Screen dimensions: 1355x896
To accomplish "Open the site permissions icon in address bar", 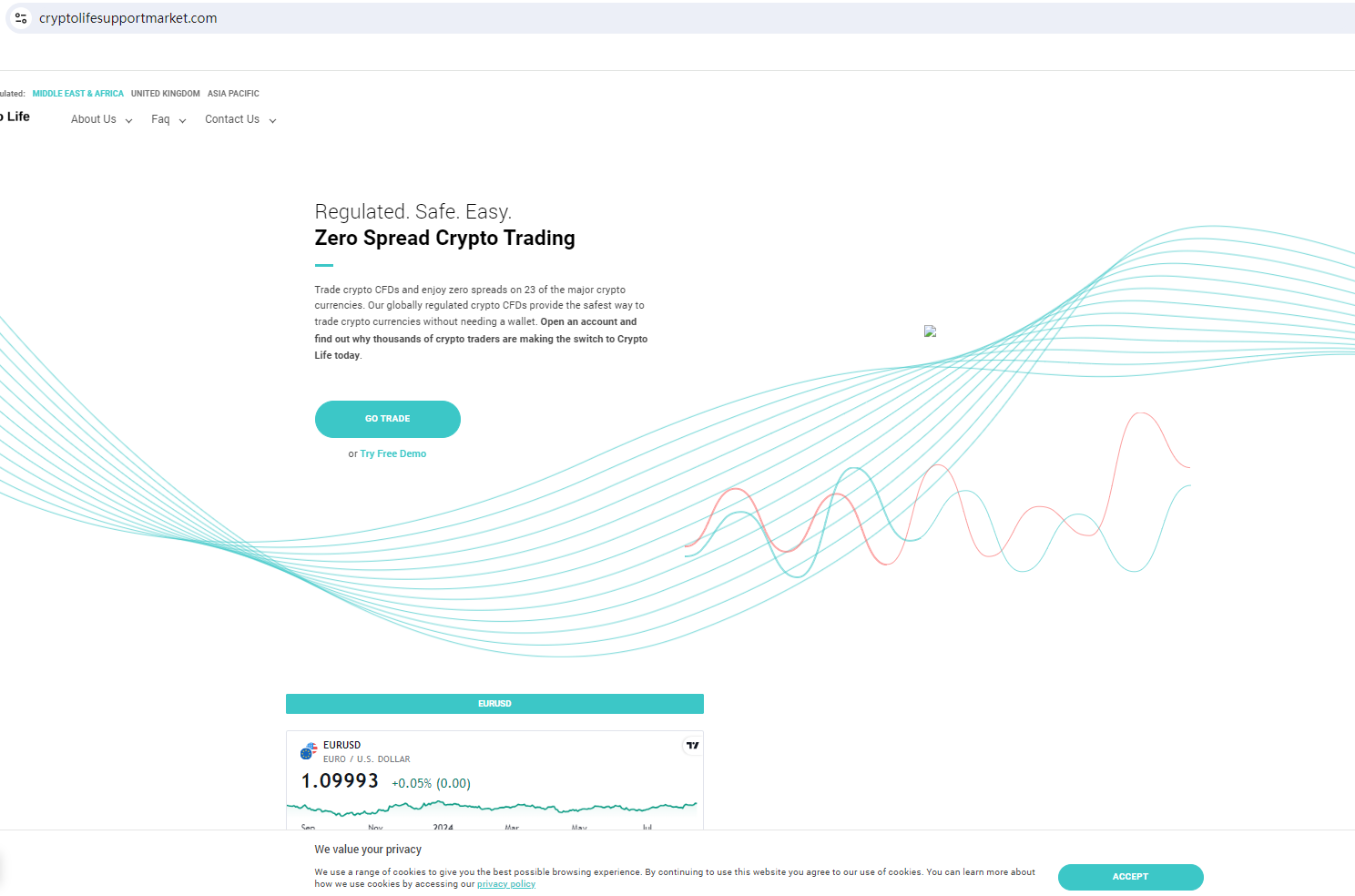I will point(20,17).
